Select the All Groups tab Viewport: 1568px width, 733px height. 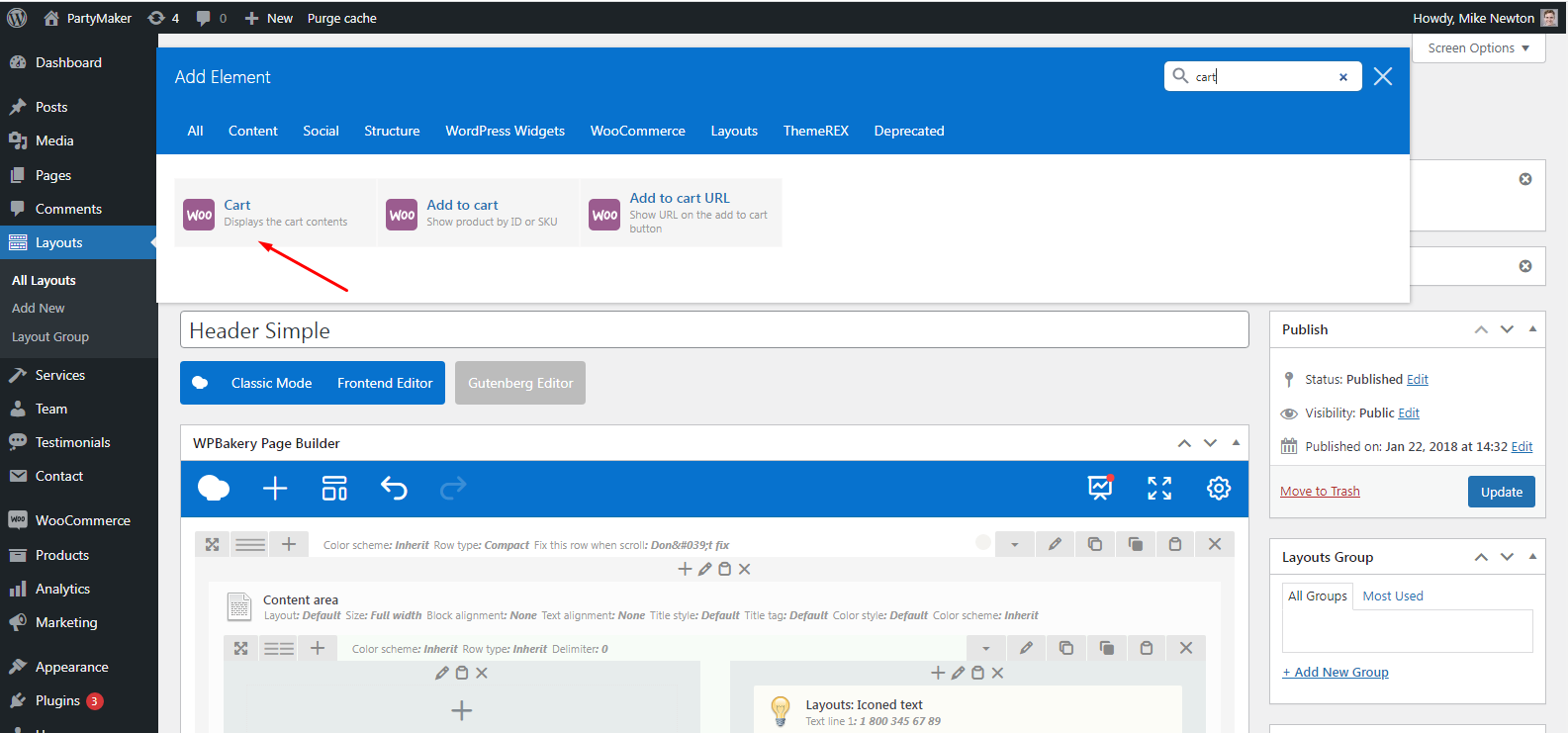coord(1318,596)
